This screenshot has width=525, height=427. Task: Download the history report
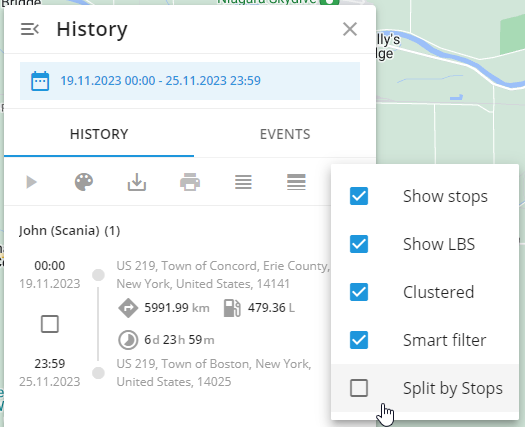pyautogui.click(x=137, y=183)
